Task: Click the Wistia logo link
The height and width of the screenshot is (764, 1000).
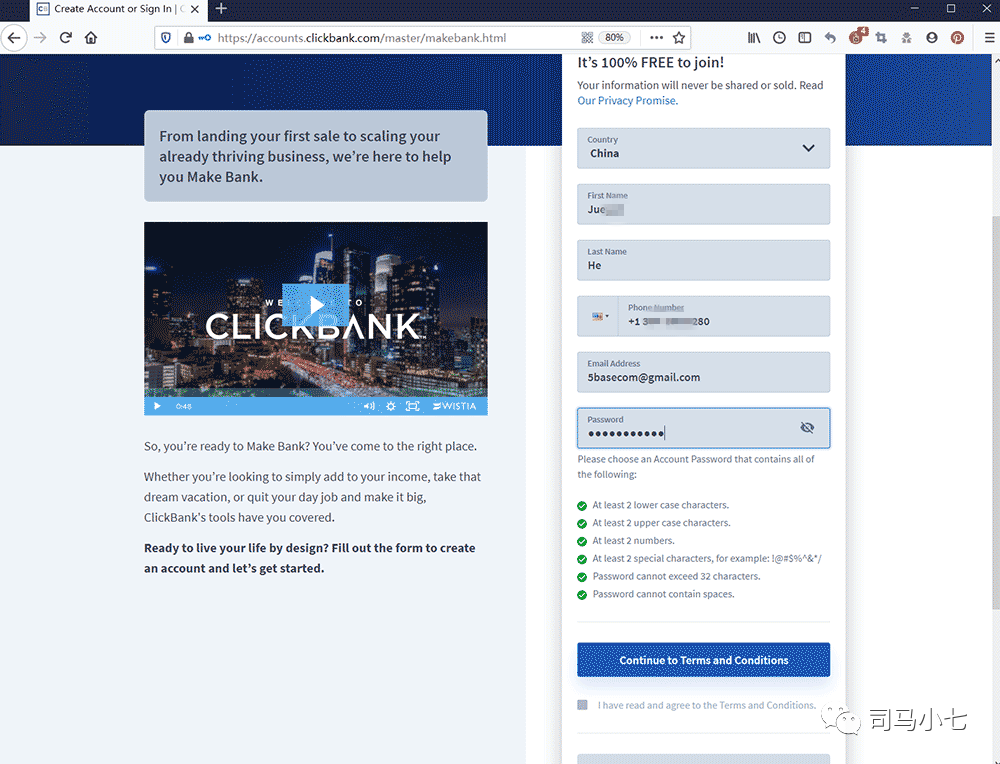Action: point(454,406)
